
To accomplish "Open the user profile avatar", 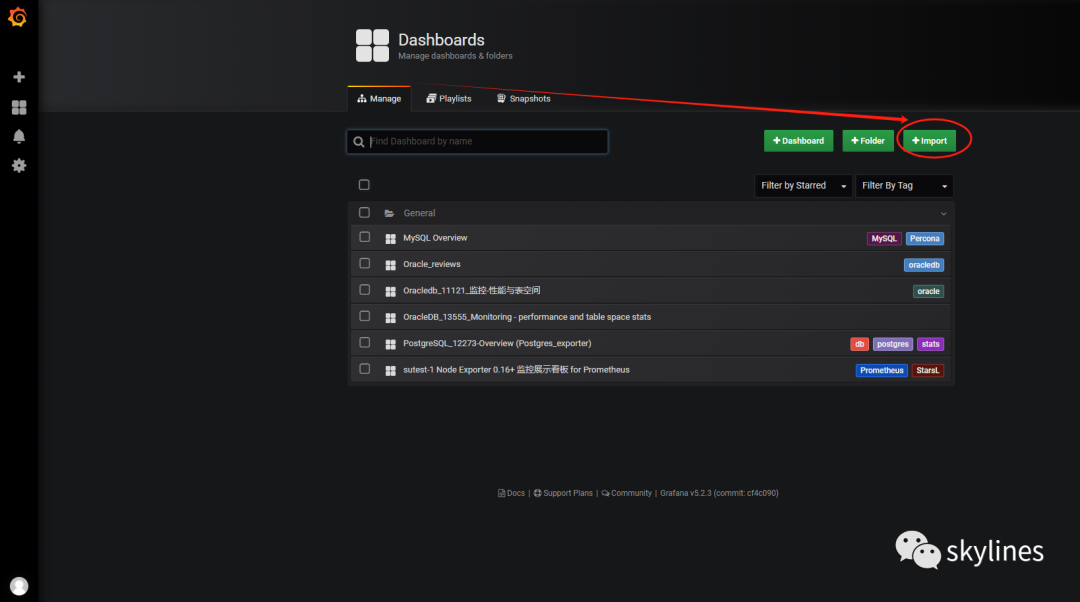I will tap(19, 585).
